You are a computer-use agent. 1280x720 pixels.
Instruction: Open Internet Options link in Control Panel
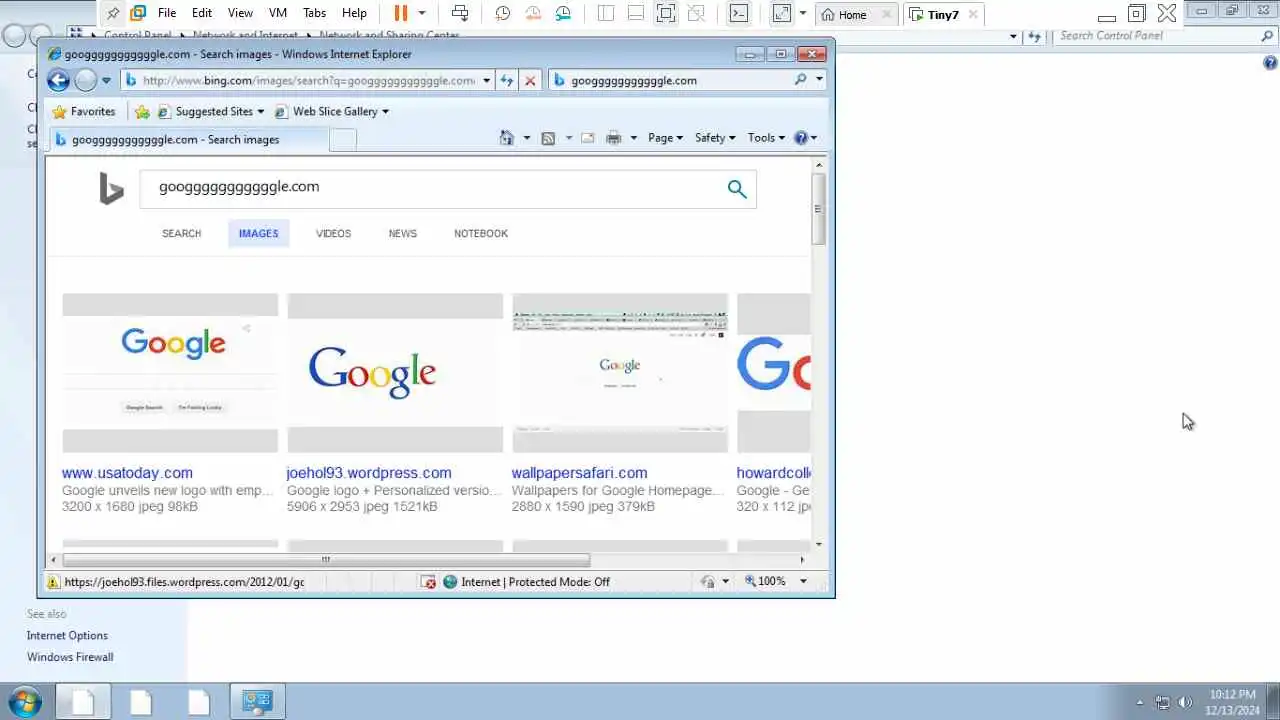click(67, 636)
